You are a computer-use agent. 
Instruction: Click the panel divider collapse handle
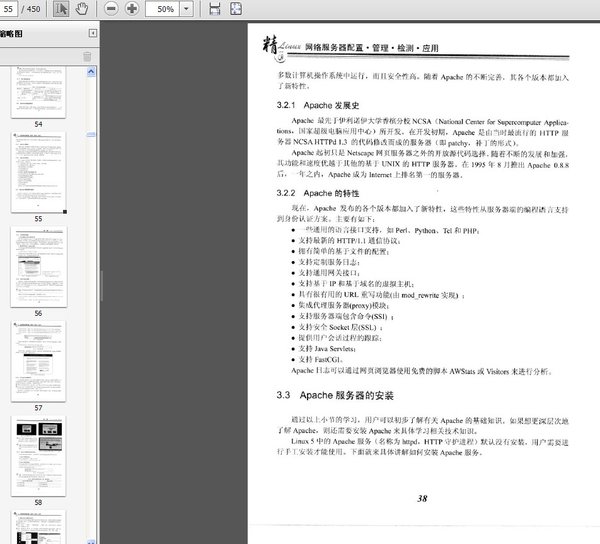(101, 285)
